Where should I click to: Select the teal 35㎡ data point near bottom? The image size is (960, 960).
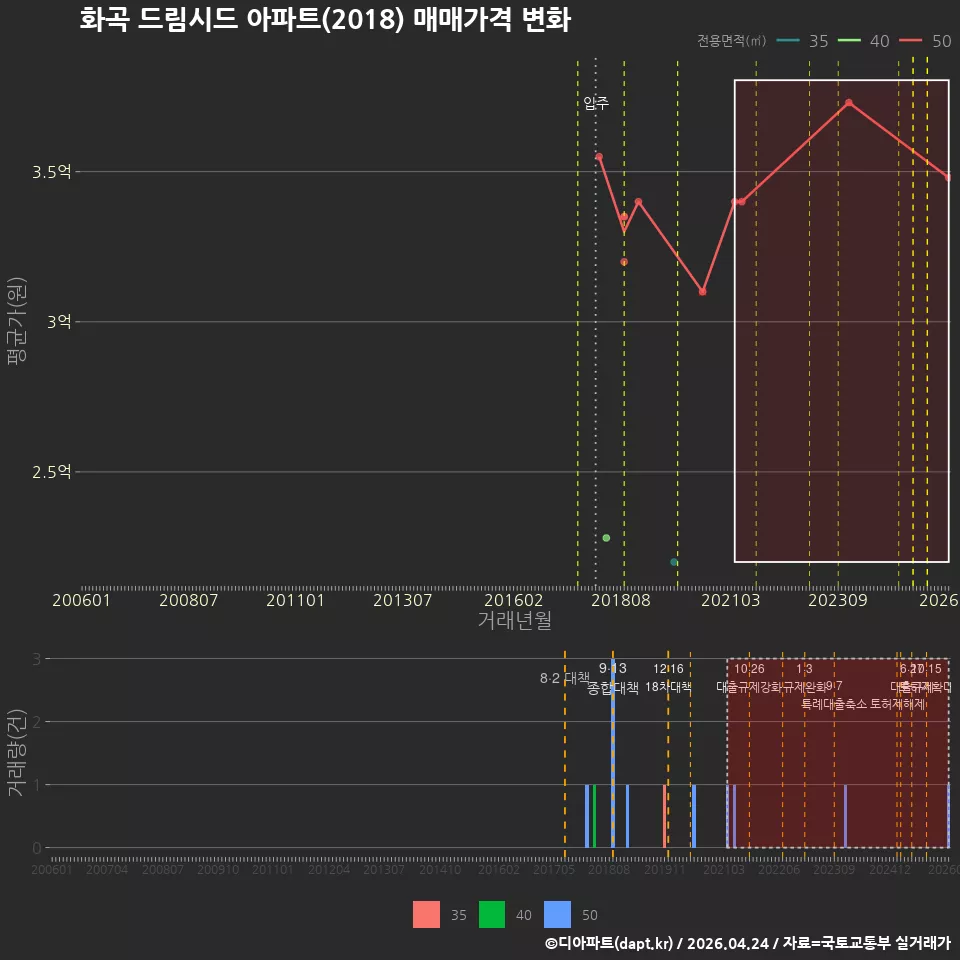674,562
